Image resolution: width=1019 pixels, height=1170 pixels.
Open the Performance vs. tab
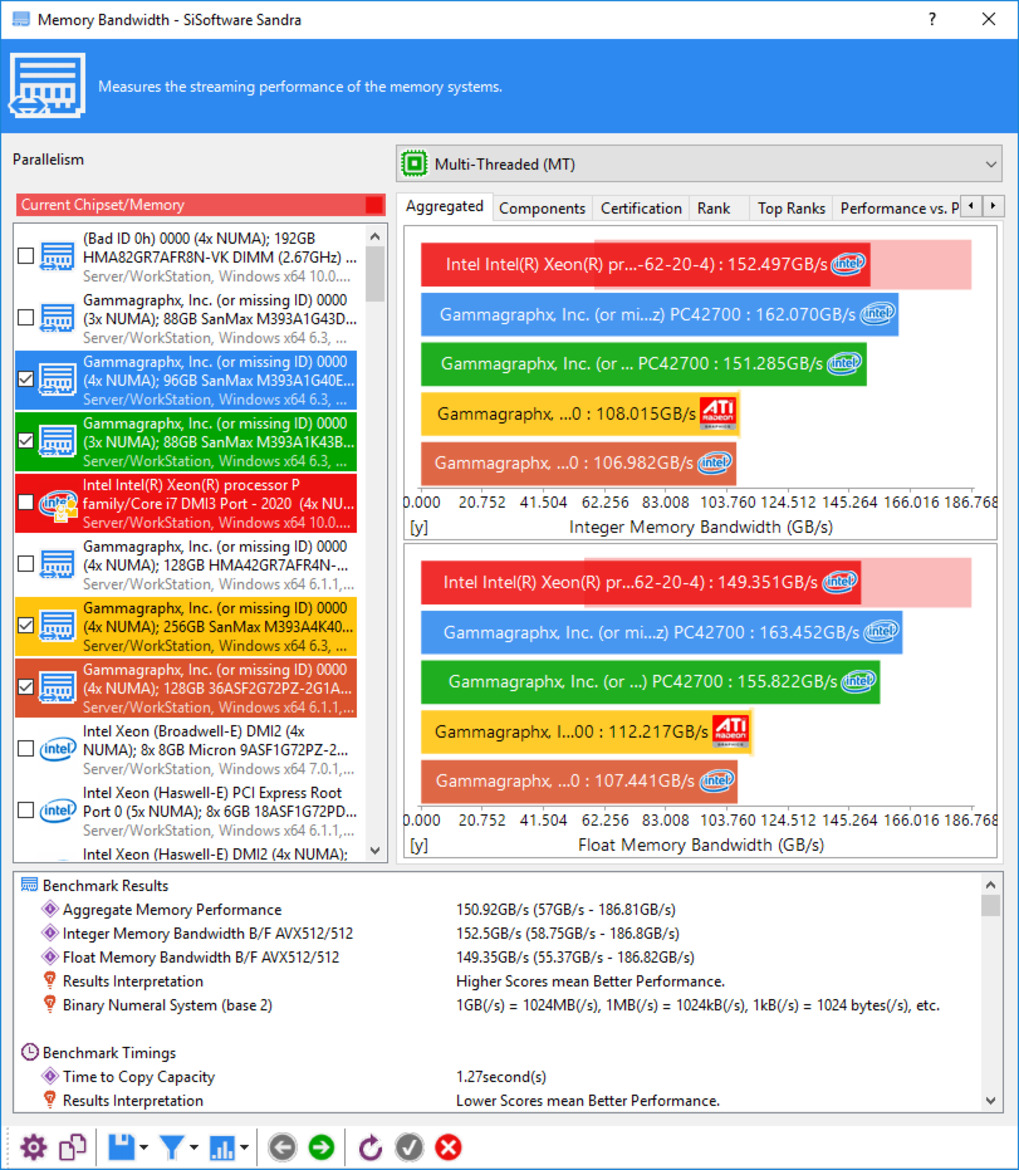(899, 208)
